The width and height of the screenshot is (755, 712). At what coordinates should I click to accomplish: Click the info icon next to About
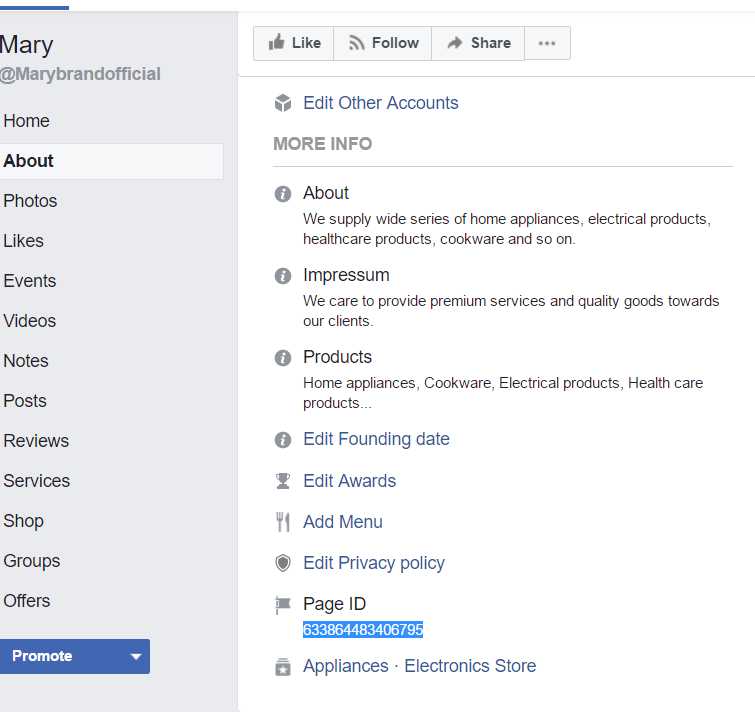[x=283, y=194]
